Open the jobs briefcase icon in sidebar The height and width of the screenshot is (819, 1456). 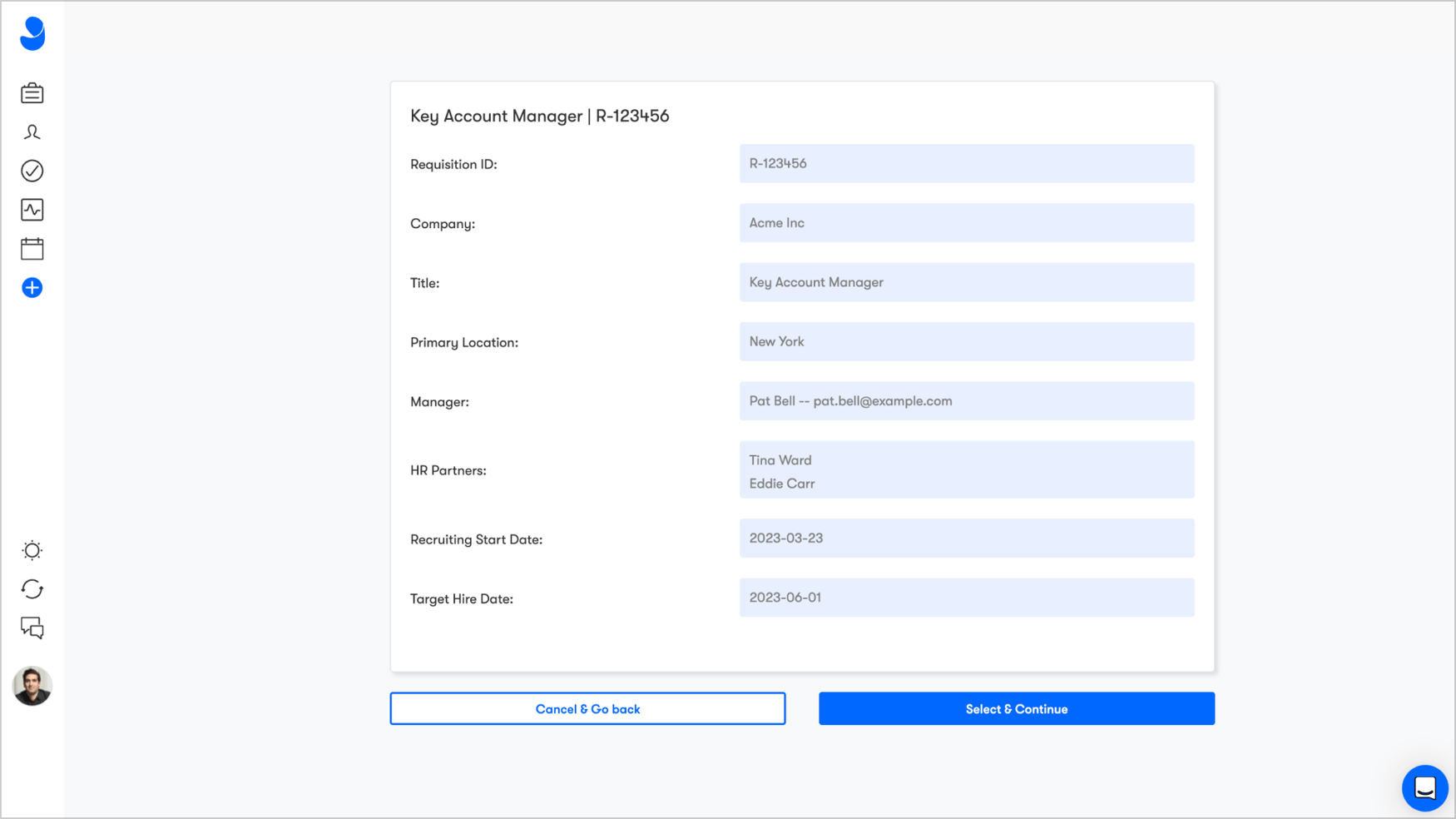(x=32, y=93)
